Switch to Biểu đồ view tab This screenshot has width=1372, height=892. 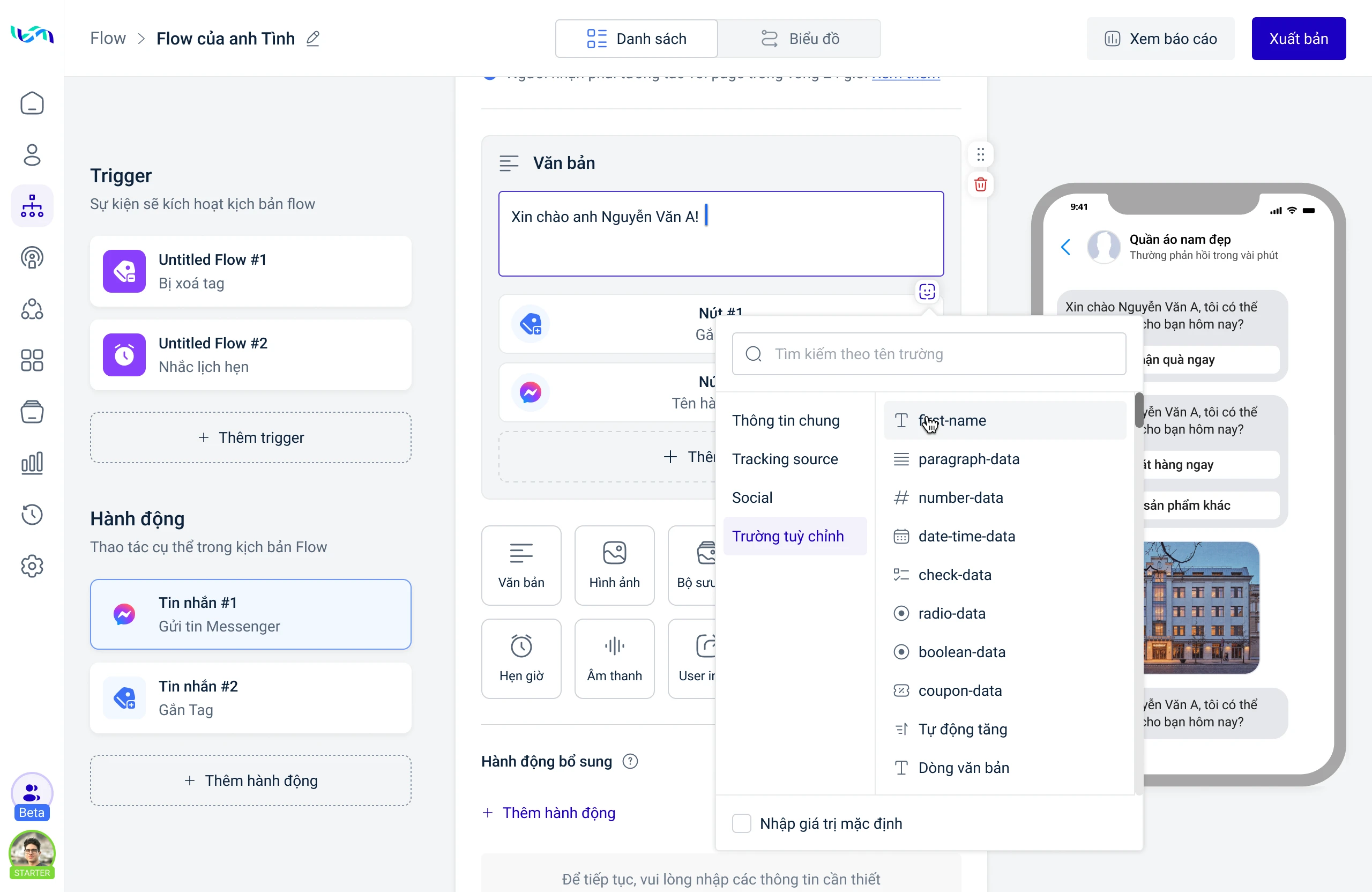(799, 39)
